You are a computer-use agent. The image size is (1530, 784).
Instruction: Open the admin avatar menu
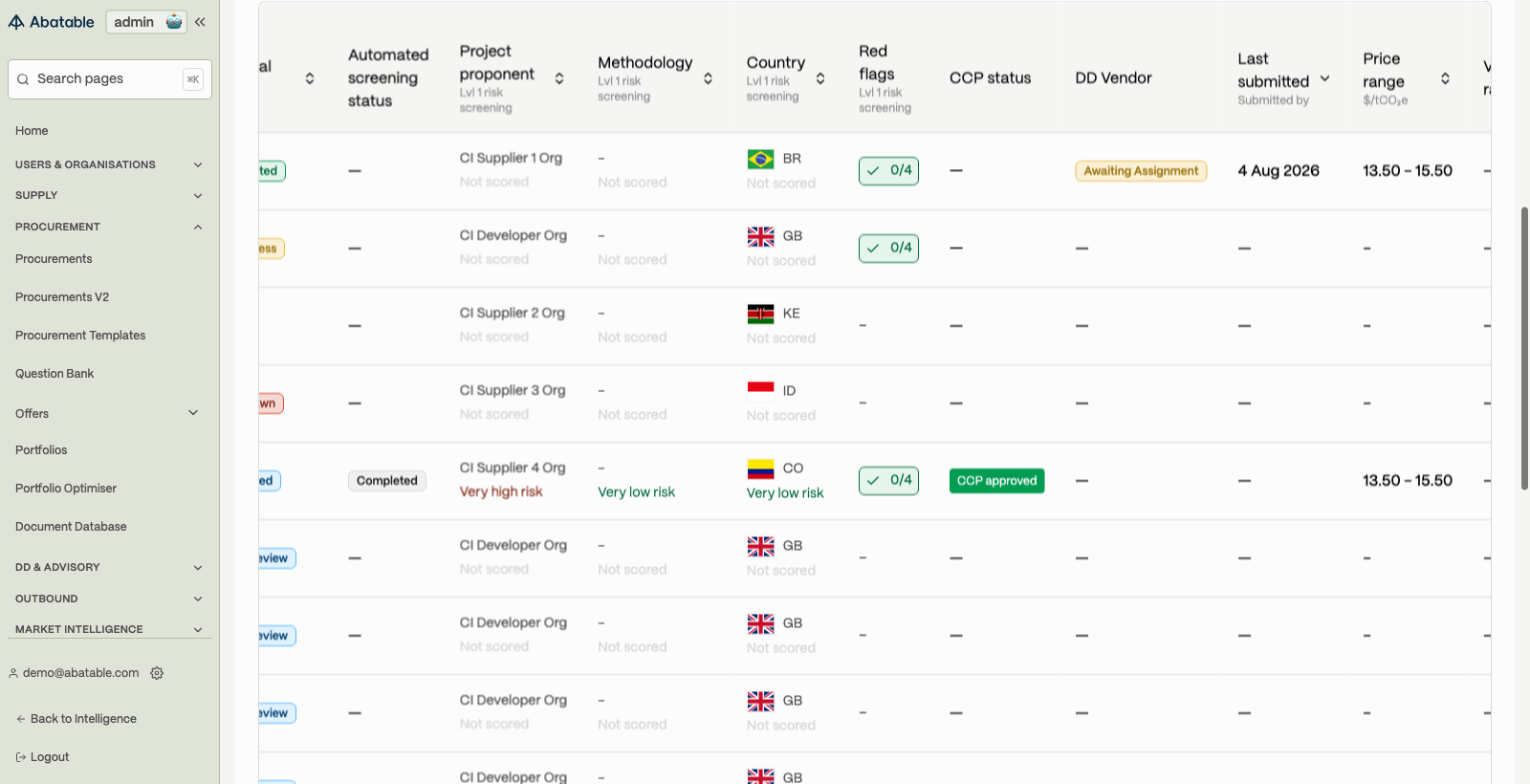click(174, 22)
